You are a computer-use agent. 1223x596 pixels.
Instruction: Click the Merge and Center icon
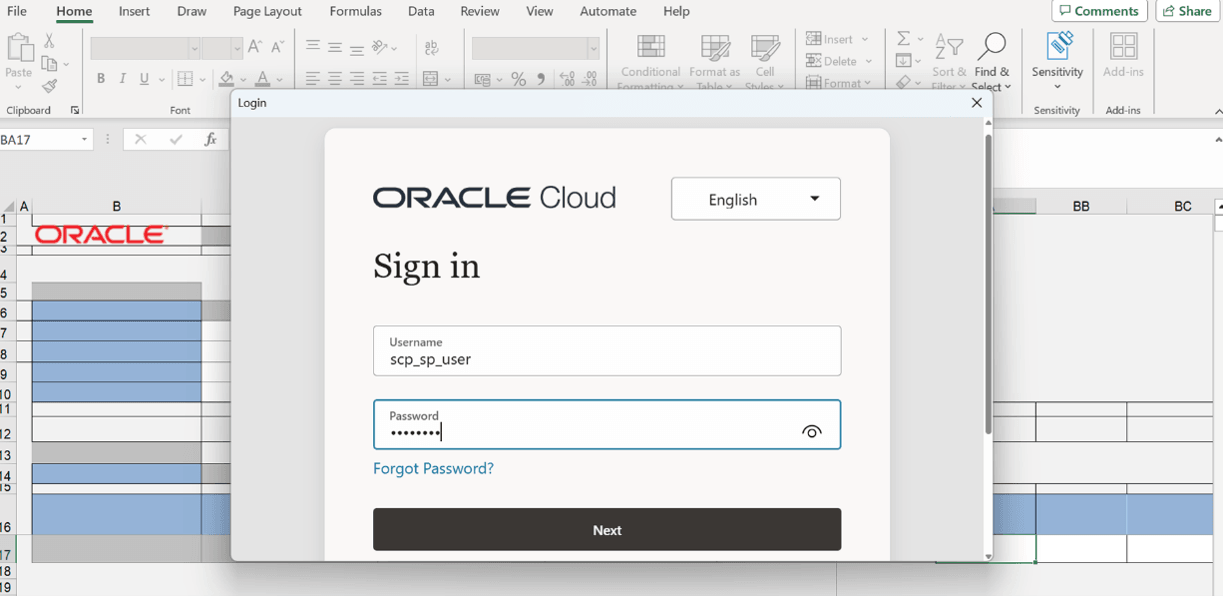[x=431, y=79]
